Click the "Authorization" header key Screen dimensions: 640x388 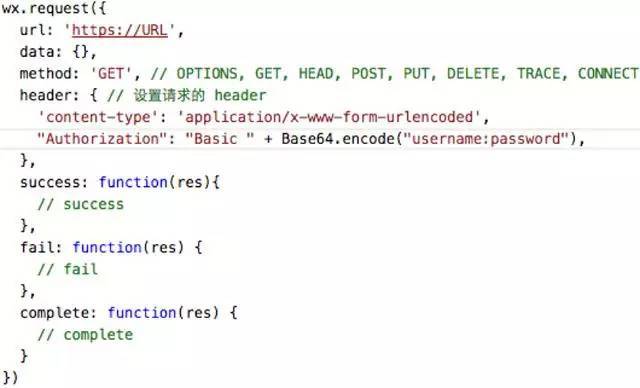(x=102, y=139)
